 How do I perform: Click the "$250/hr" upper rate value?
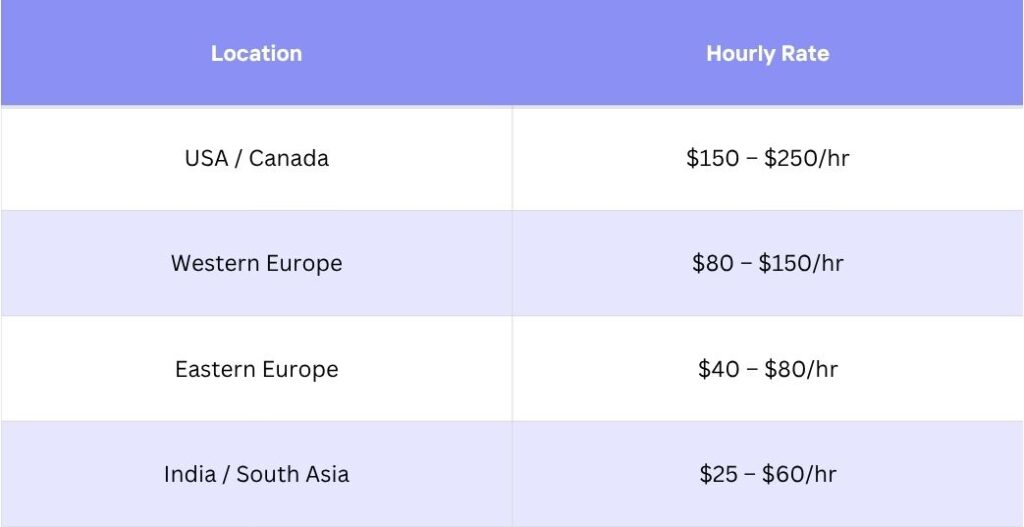(x=807, y=158)
